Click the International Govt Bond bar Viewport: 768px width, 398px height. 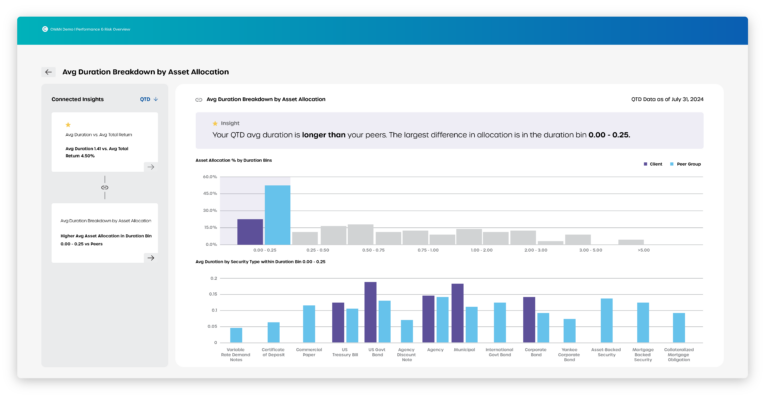click(500, 323)
